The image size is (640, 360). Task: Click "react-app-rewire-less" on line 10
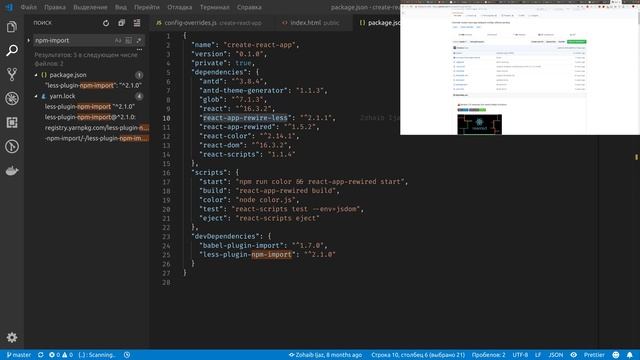tap(245, 118)
